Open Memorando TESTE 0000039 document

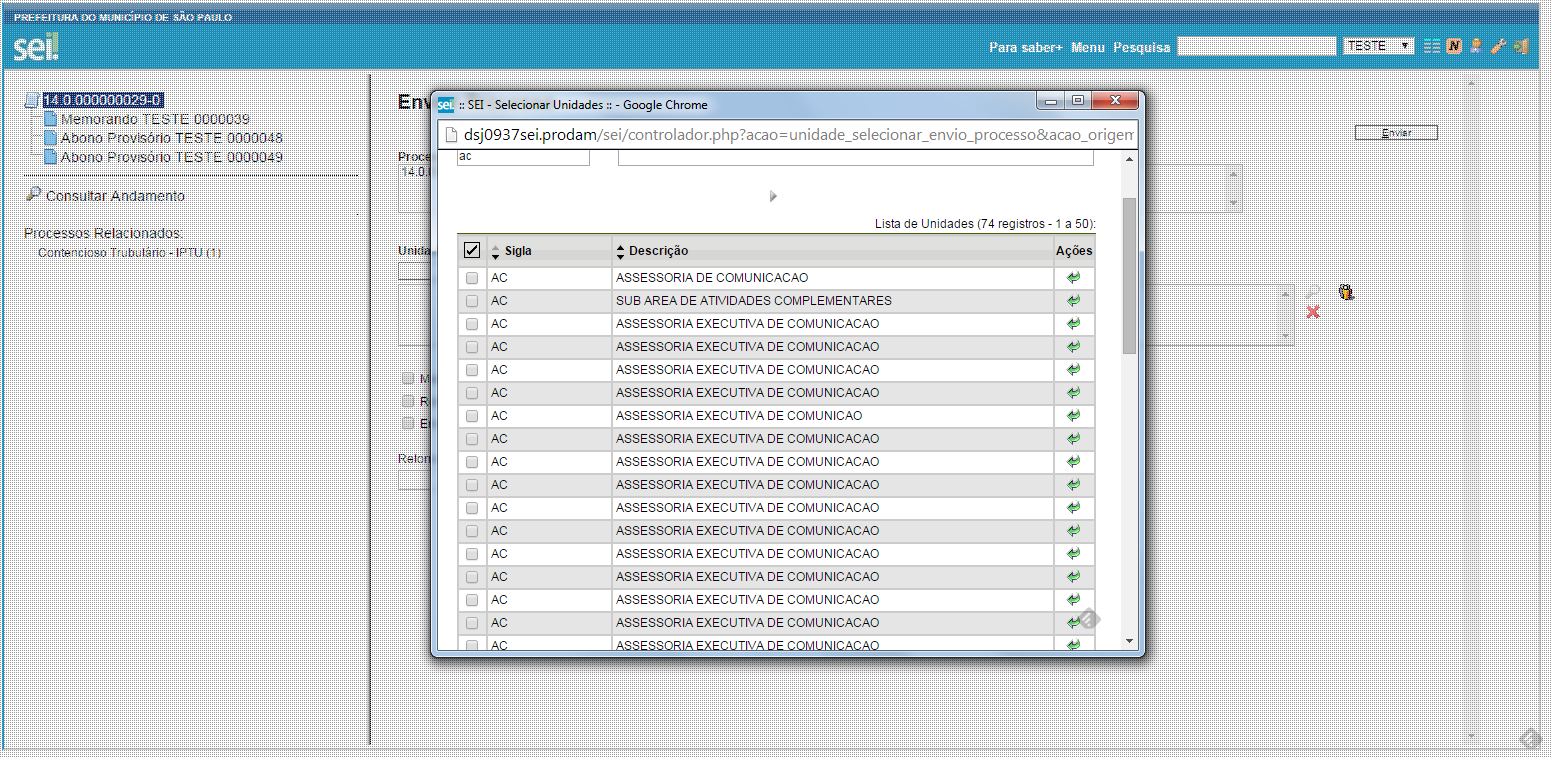click(x=155, y=119)
